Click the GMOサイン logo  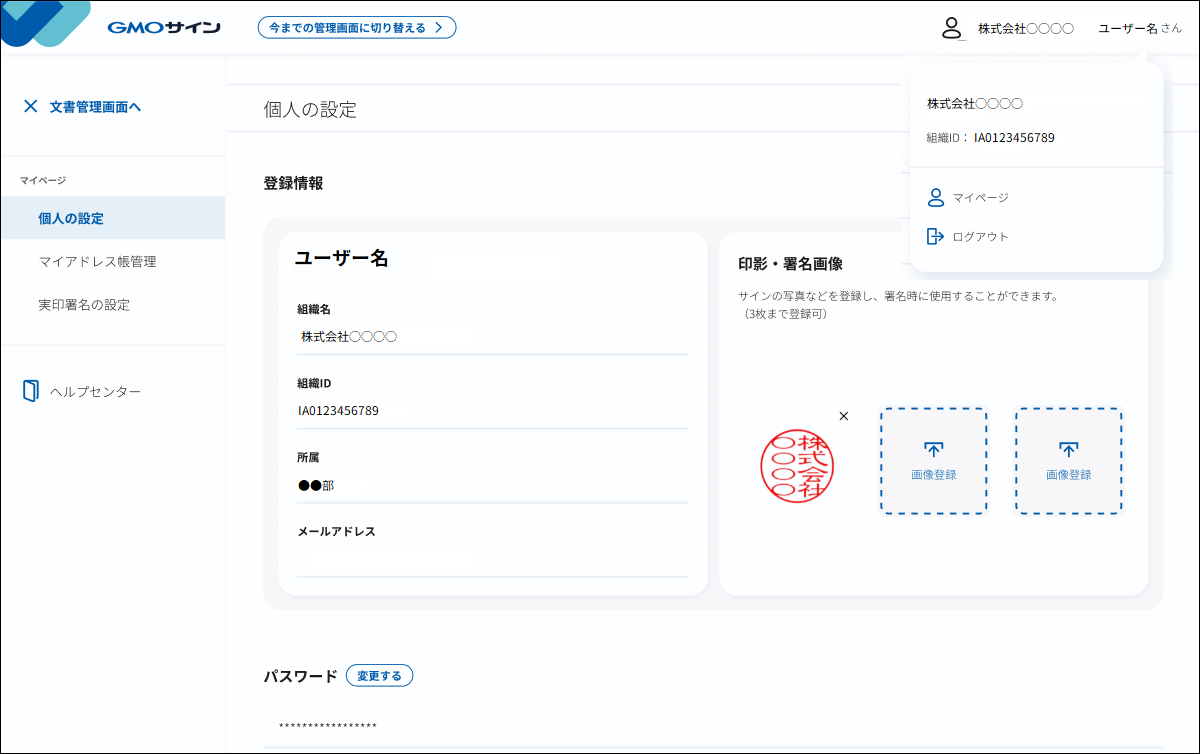click(x=165, y=28)
